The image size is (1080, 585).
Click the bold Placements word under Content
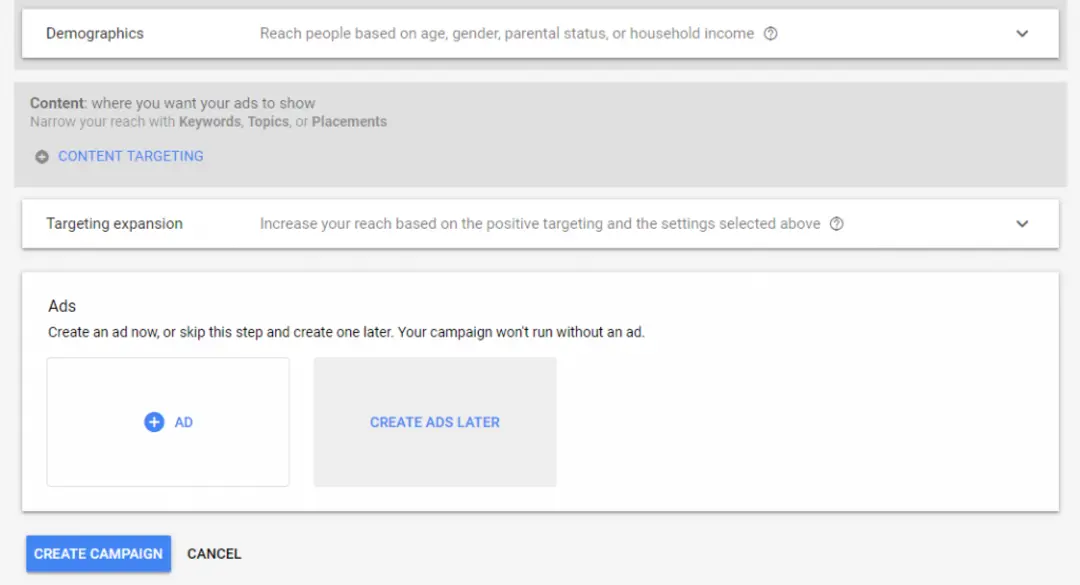tap(349, 122)
